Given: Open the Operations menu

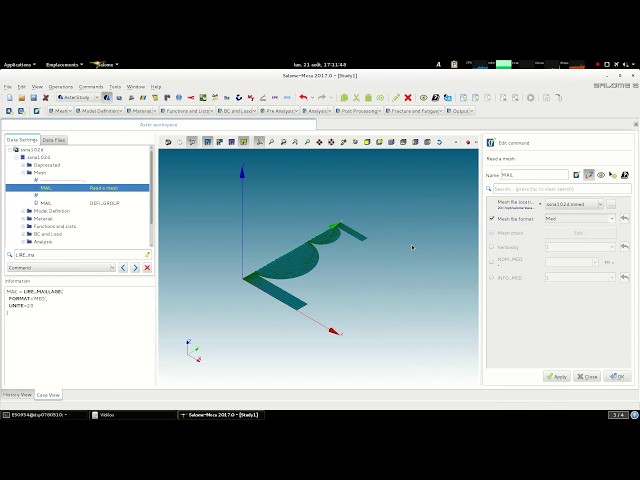Looking at the screenshot, I should [60, 87].
